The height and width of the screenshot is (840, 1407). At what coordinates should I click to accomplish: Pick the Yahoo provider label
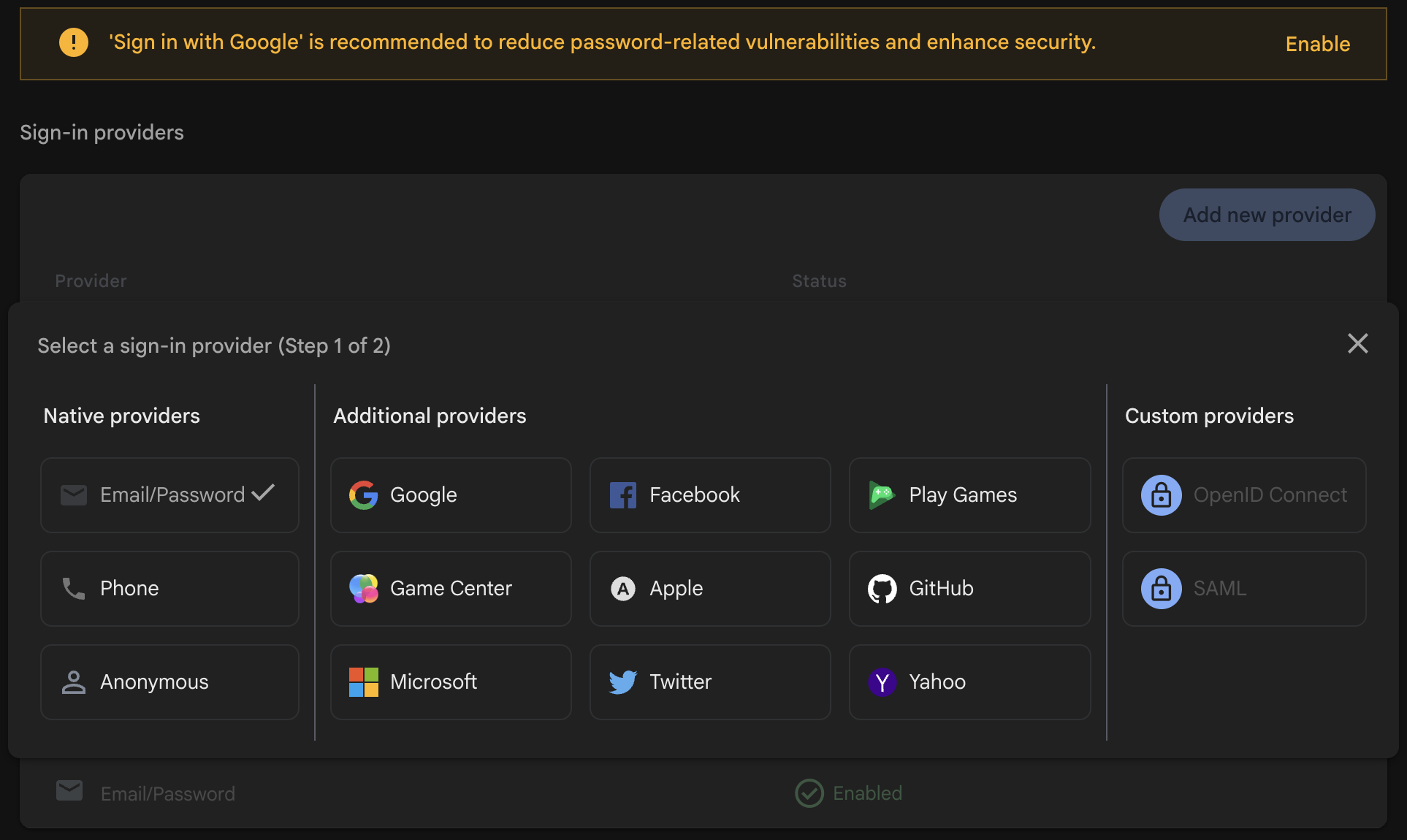pyautogui.click(x=937, y=682)
